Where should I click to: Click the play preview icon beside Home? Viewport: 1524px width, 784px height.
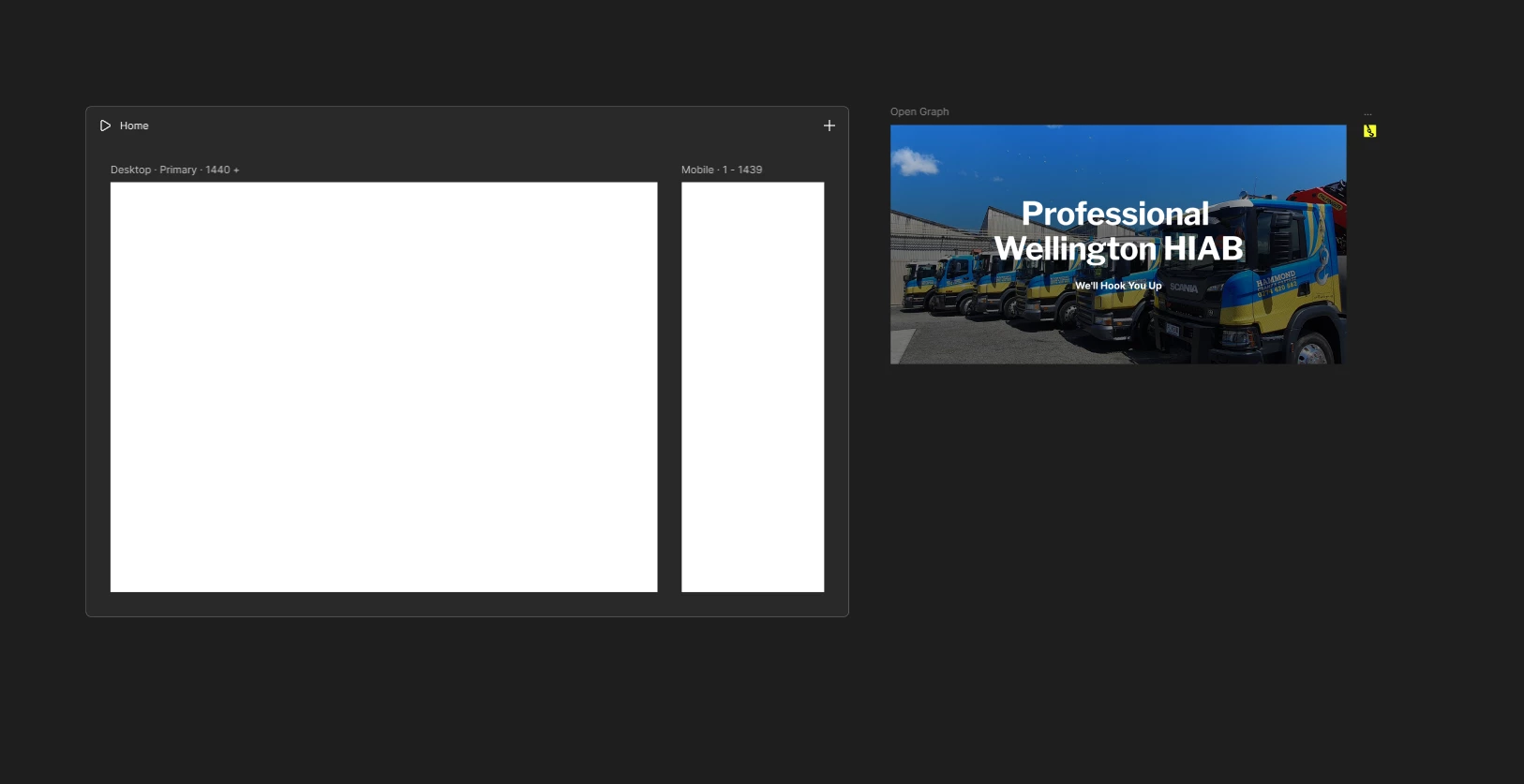click(x=105, y=126)
